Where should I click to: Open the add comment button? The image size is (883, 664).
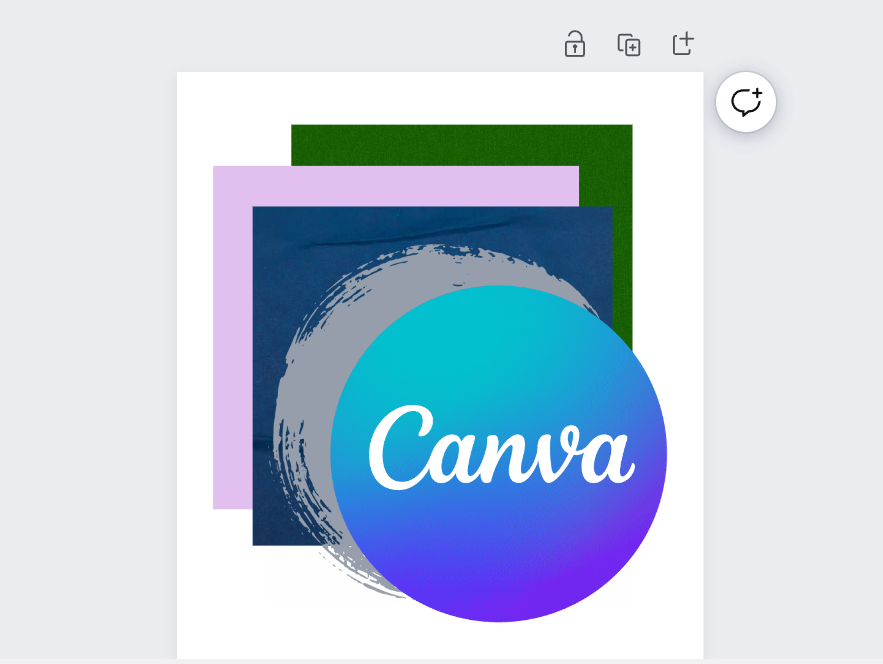[x=746, y=102]
